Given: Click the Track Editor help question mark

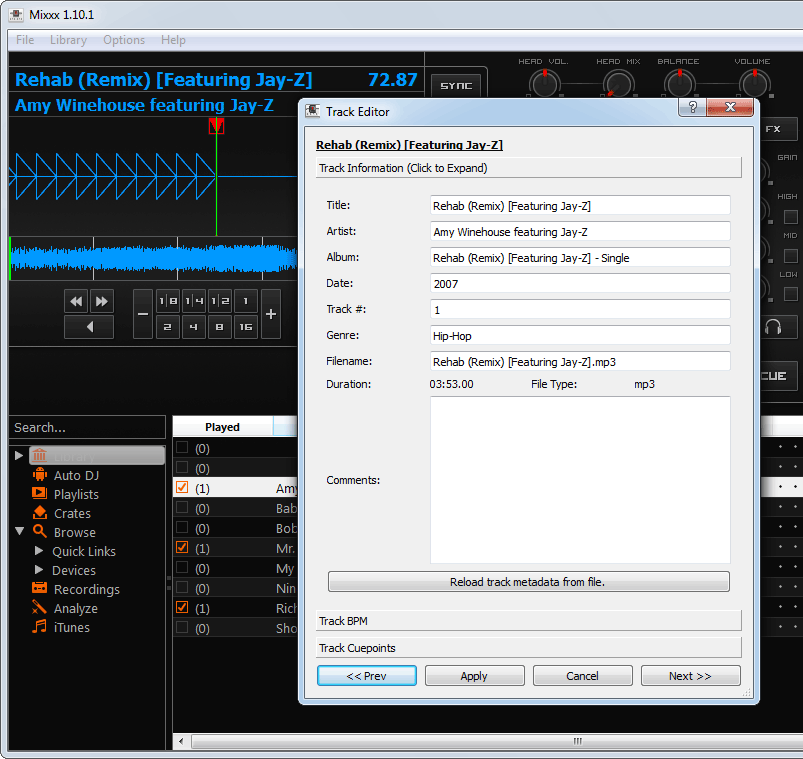Looking at the screenshot, I should [x=692, y=107].
